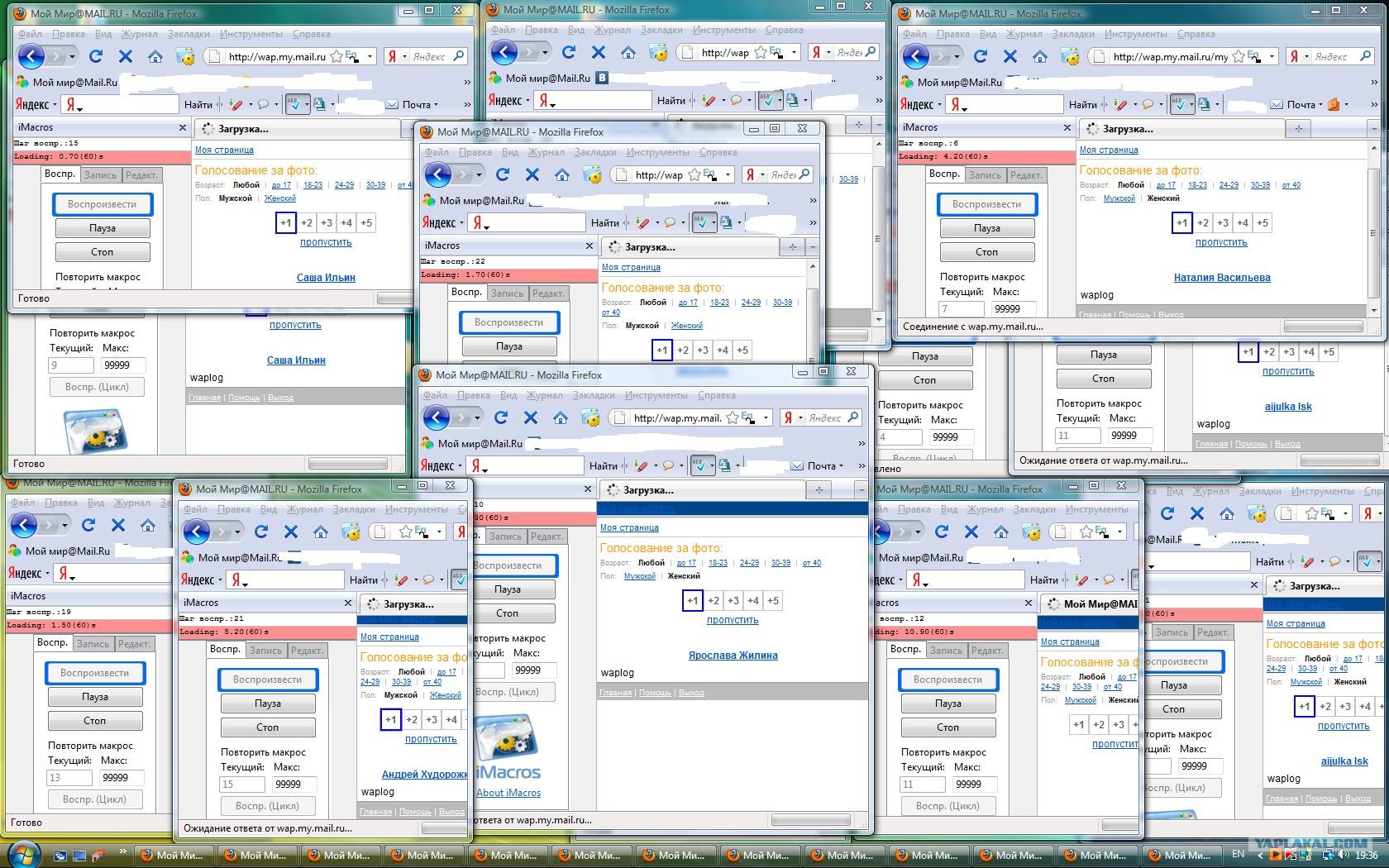This screenshot has width=1389, height=868.
Task: Open Инструменты menu in Ярослава Жилина window
Action: point(656,395)
